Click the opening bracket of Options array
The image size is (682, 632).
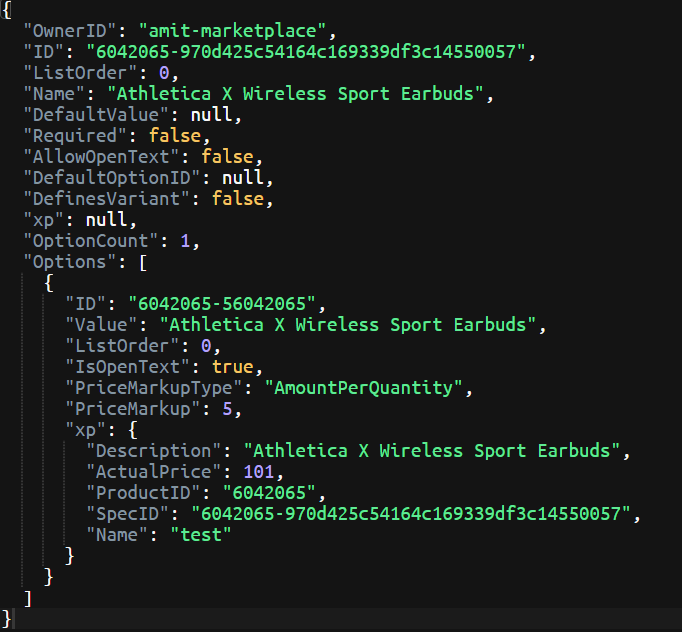tap(143, 262)
